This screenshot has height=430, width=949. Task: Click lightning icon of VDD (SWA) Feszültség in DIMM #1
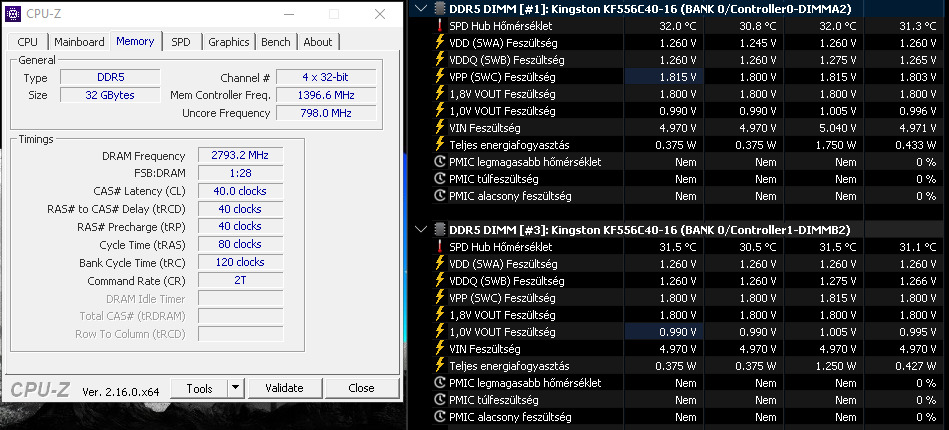click(x=440, y=42)
